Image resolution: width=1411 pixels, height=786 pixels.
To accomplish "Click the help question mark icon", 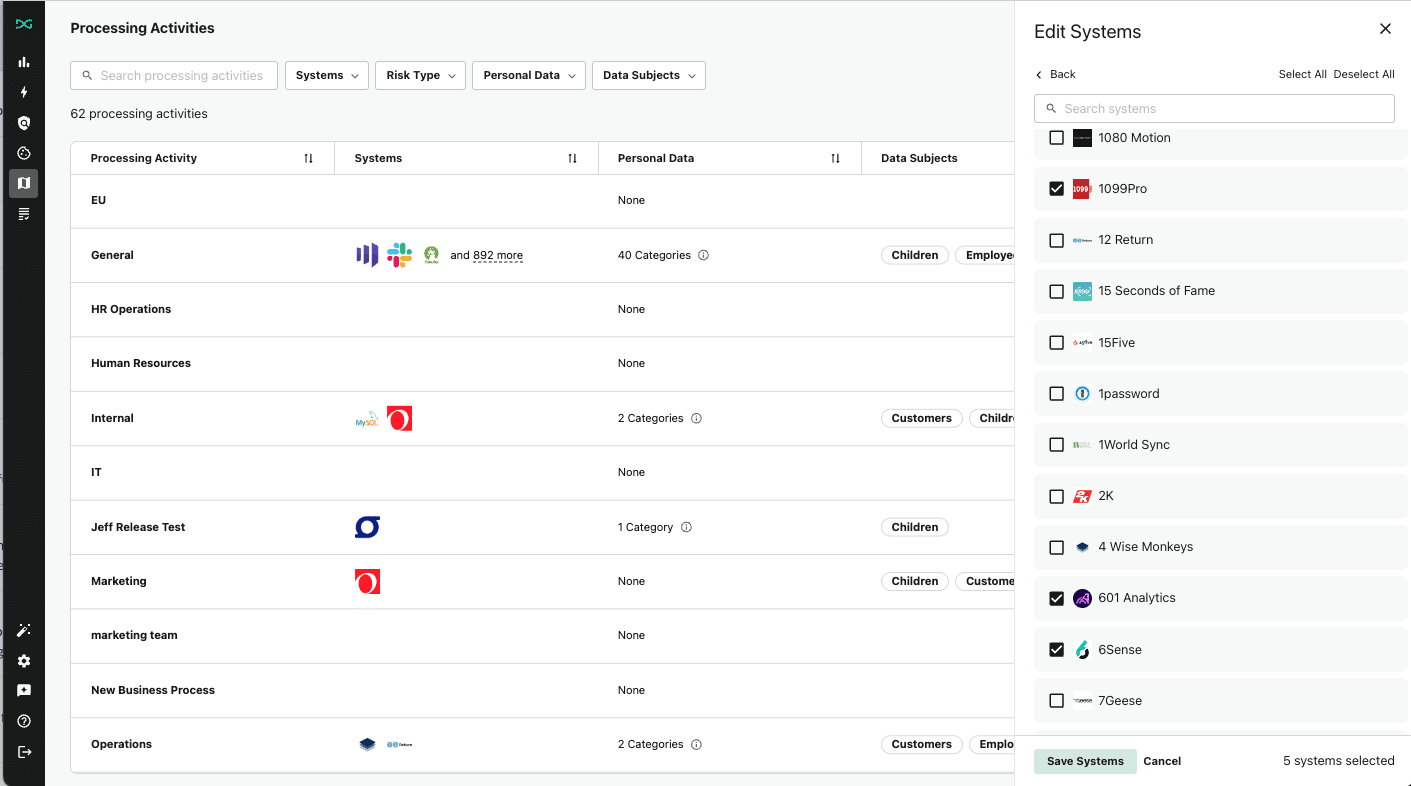I will (x=24, y=721).
